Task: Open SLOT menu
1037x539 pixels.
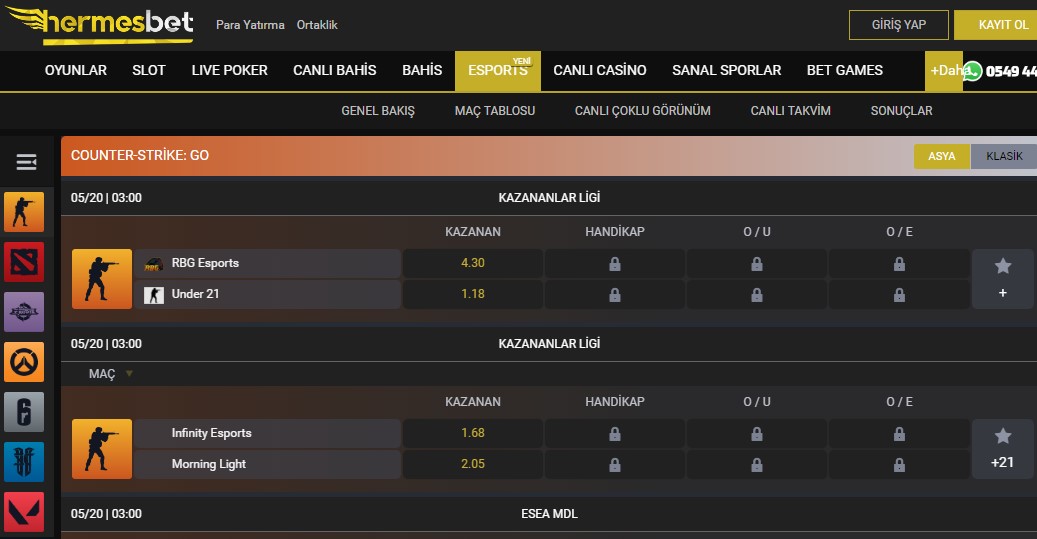Action: point(149,70)
